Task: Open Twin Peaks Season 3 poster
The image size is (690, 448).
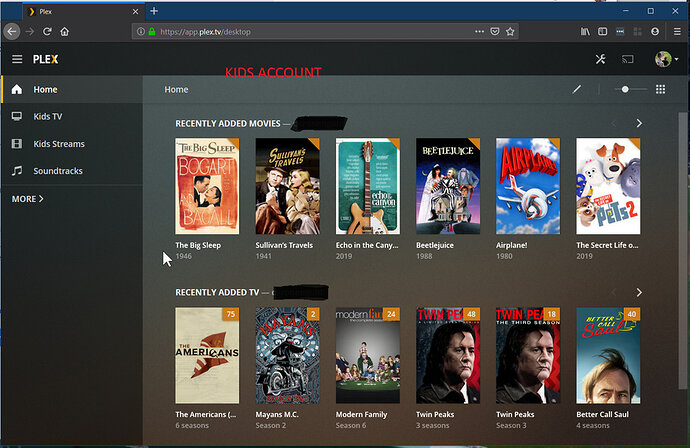Action: [x=528, y=356]
